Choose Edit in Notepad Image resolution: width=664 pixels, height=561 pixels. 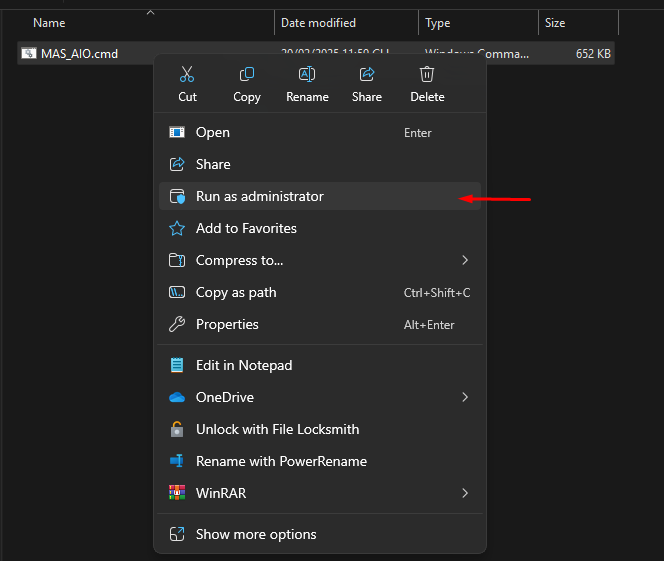[244, 365]
